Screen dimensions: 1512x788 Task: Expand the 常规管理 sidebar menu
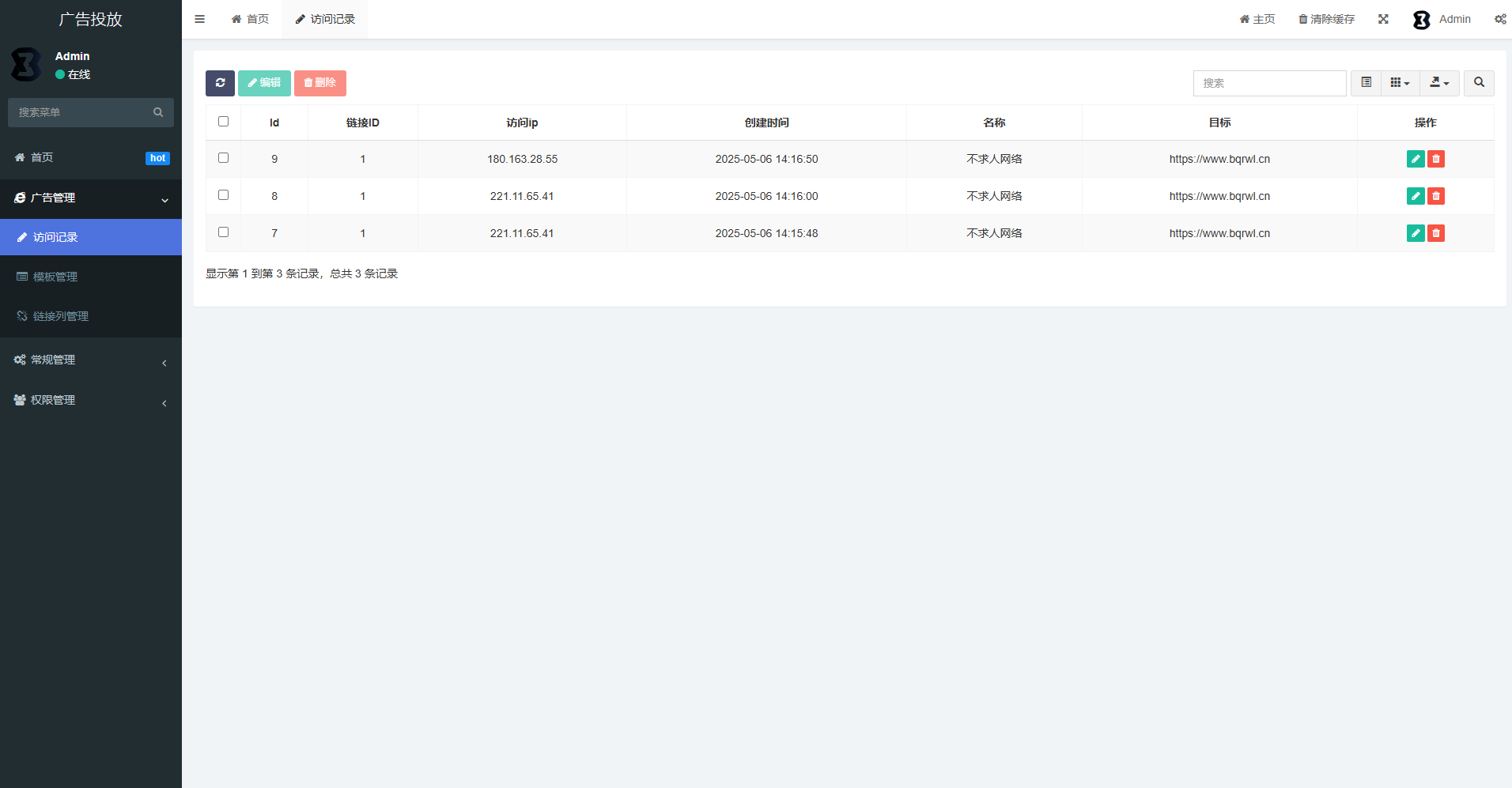click(91, 360)
